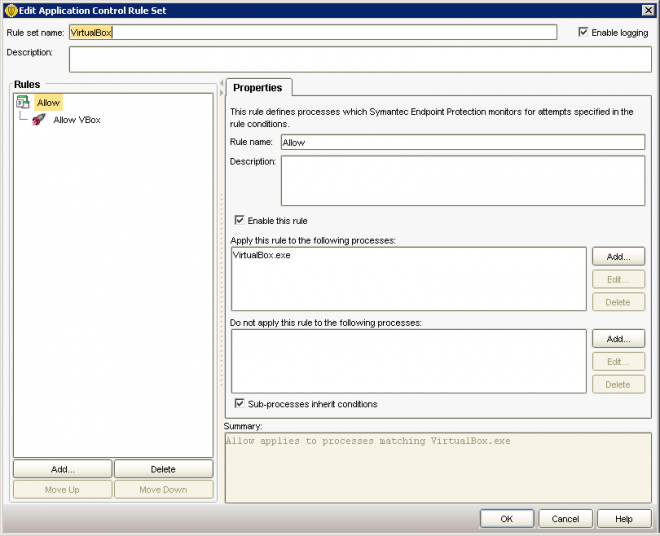Delete the applied process entry
Screen dimensions: 660x536
tap(618, 302)
